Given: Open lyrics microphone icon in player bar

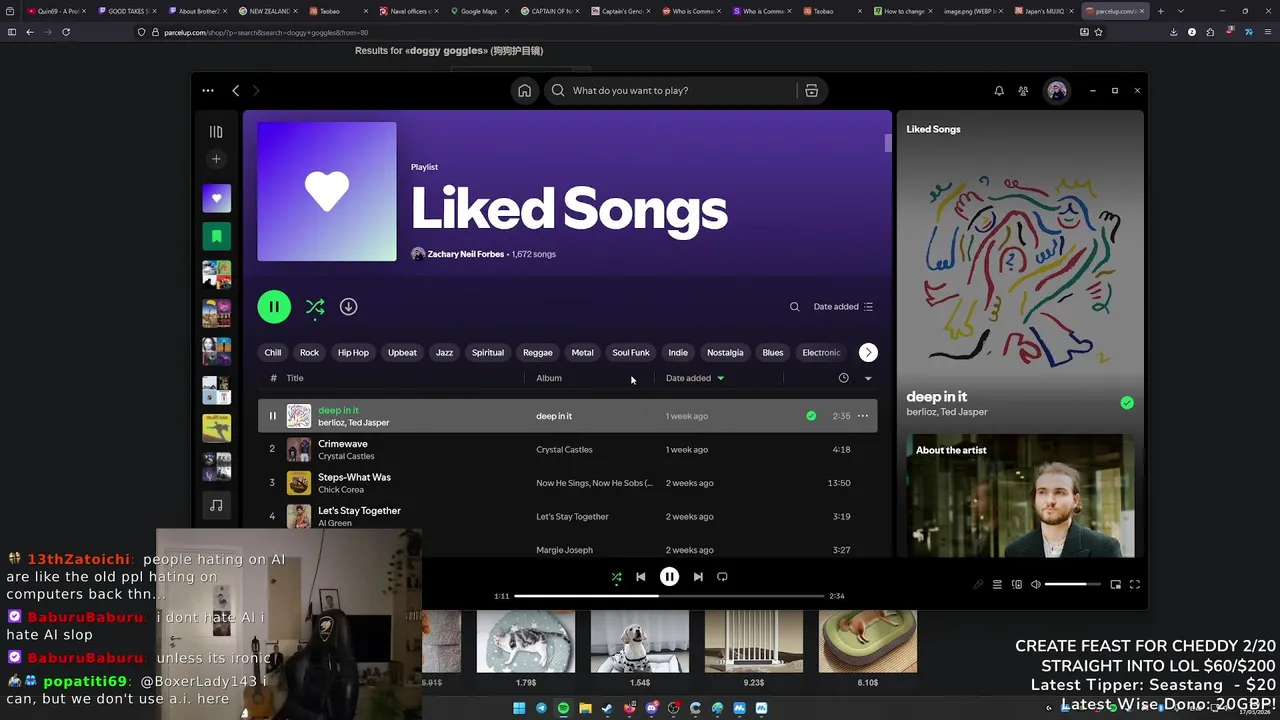Looking at the screenshot, I should (978, 585).
